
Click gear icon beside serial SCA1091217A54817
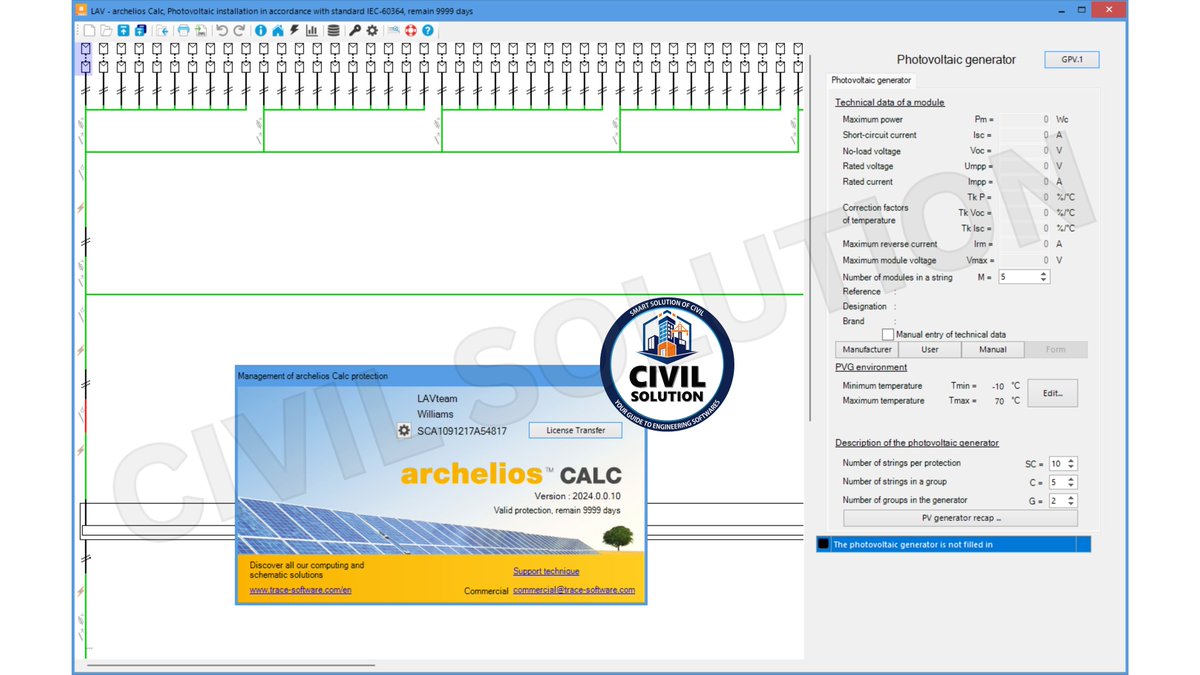404,431
